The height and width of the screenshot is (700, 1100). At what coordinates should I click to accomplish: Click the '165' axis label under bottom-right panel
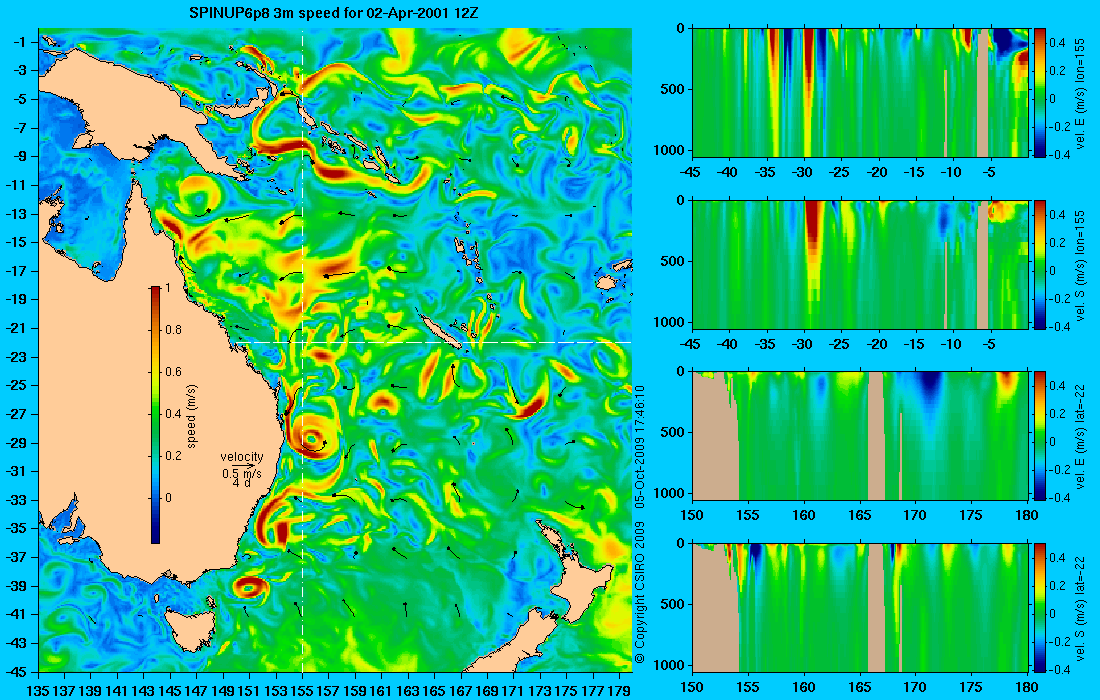[859, 687]
